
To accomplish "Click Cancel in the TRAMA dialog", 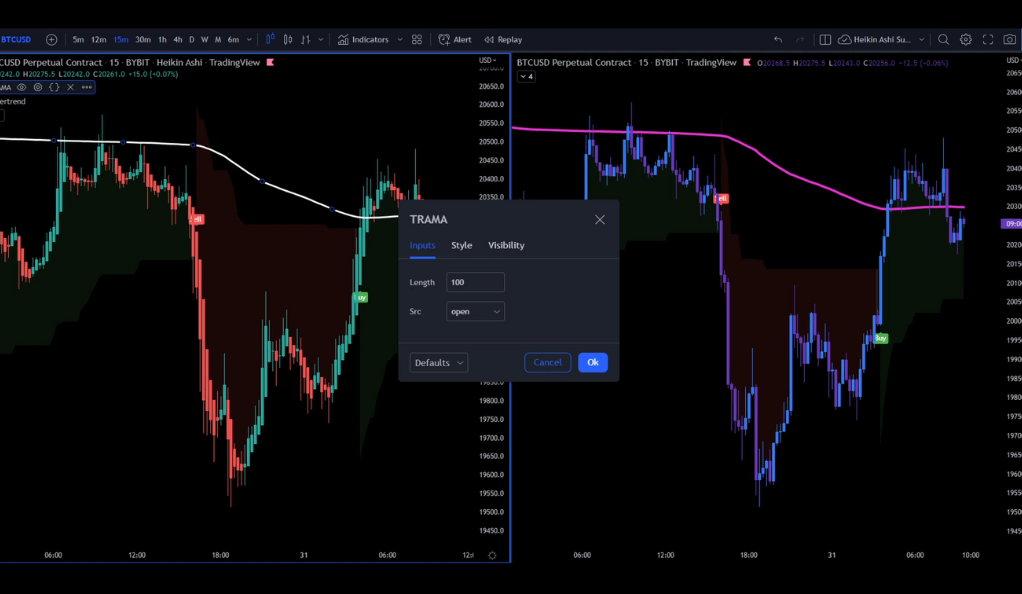I will point(548,363).
